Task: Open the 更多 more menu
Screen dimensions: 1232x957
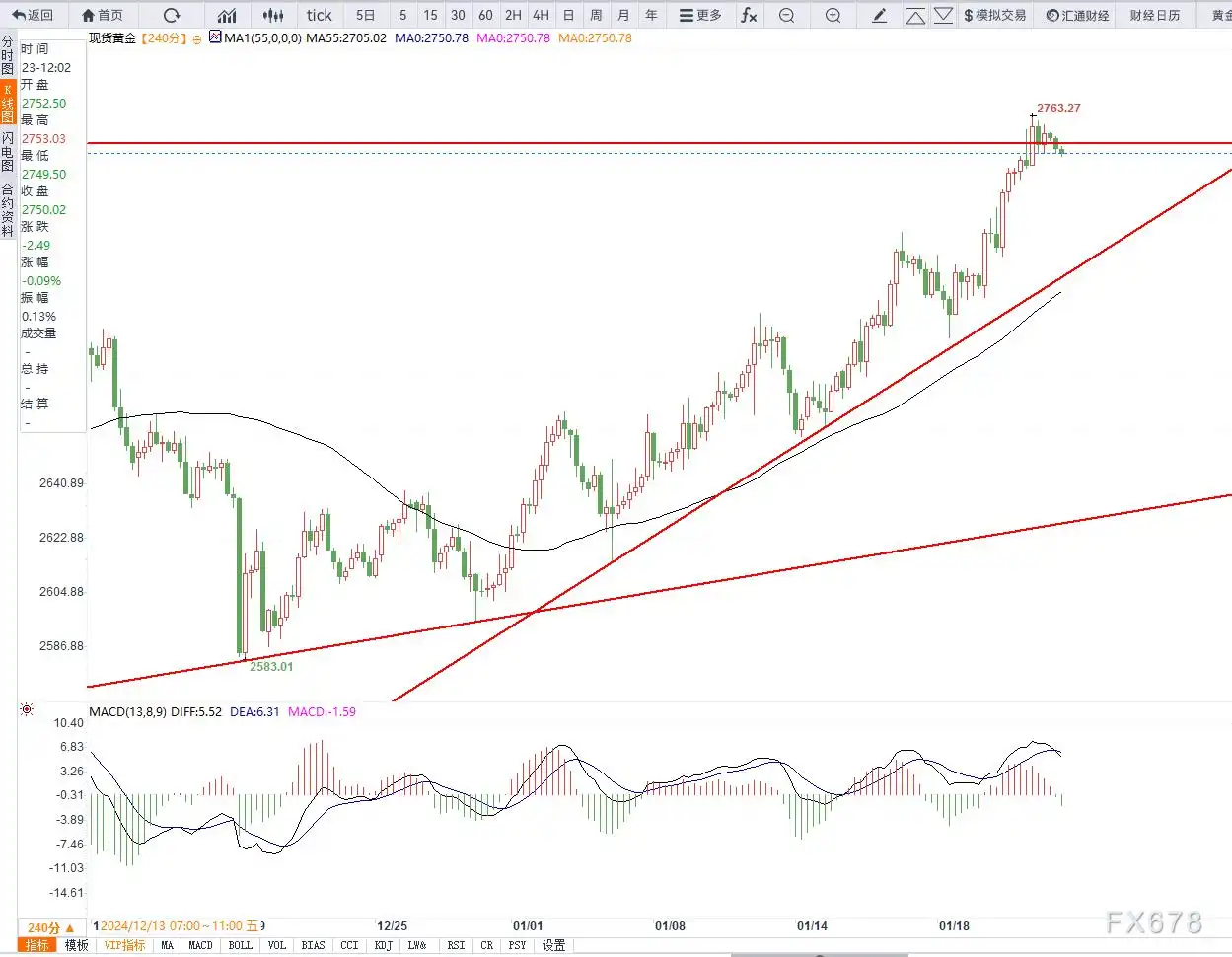Action: tap(700, 15)
